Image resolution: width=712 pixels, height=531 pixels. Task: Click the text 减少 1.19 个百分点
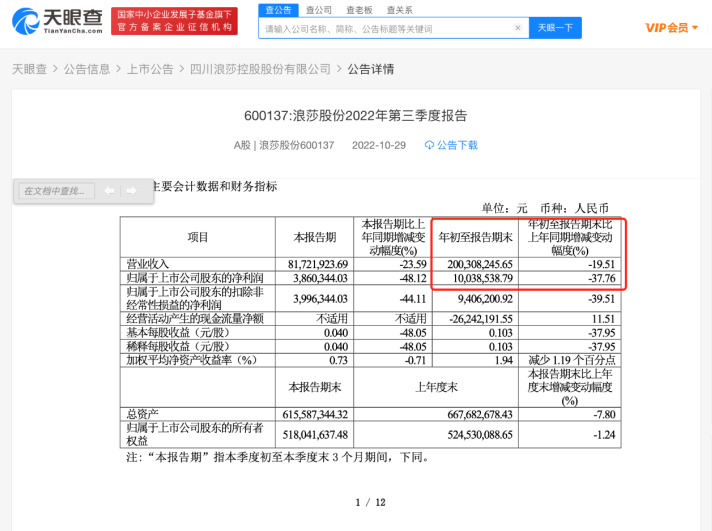click(572, 360)
